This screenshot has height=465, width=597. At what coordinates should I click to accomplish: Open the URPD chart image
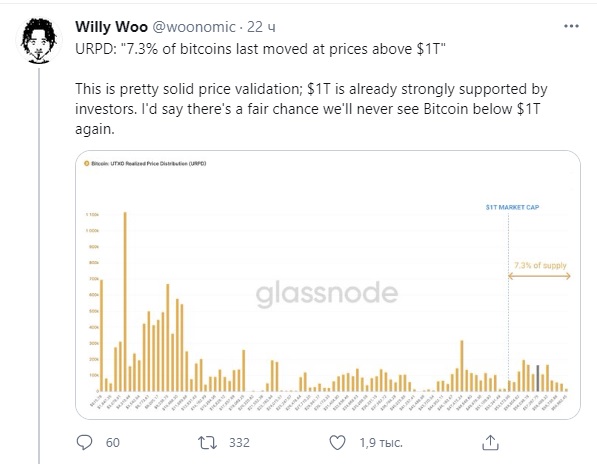point(328,285)
